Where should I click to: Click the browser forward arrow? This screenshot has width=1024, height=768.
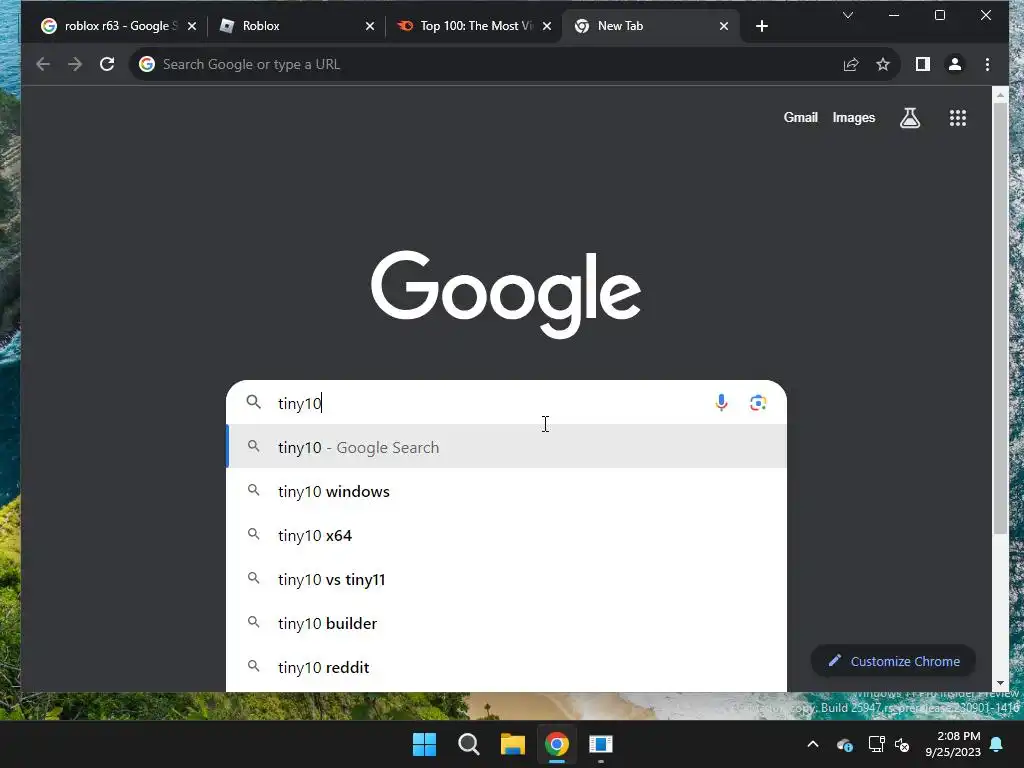point(75,64)
